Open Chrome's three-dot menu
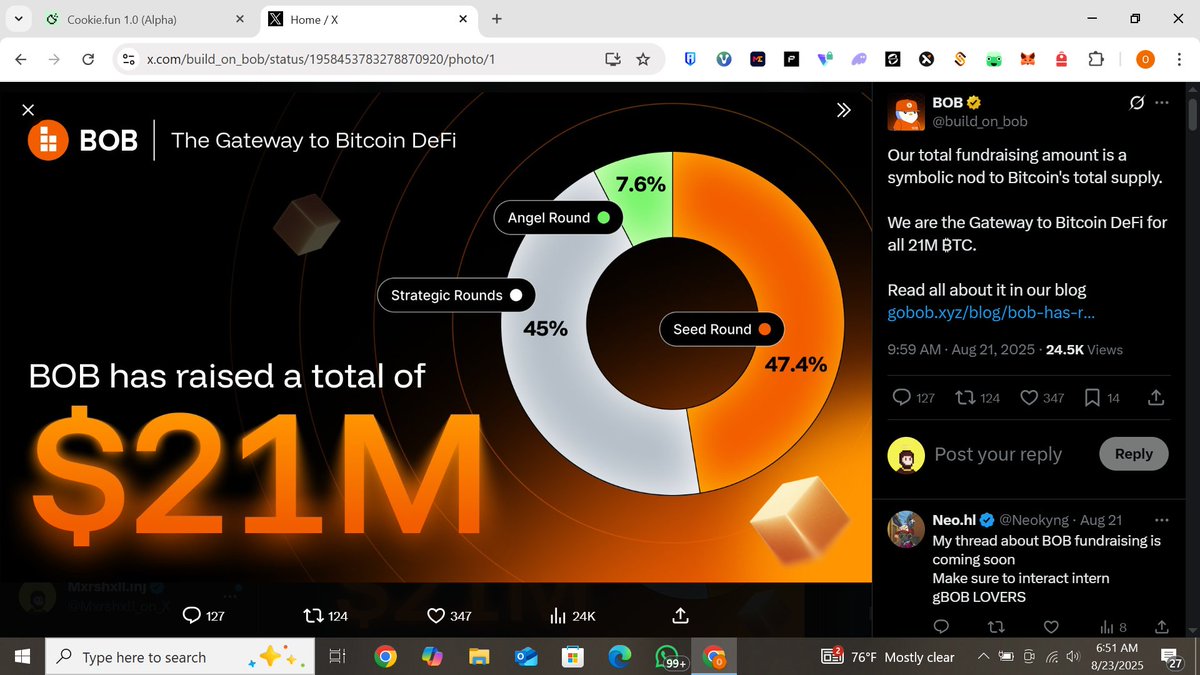The width and height of the screenshot is (1200, 675). (x=1178, y=59)
